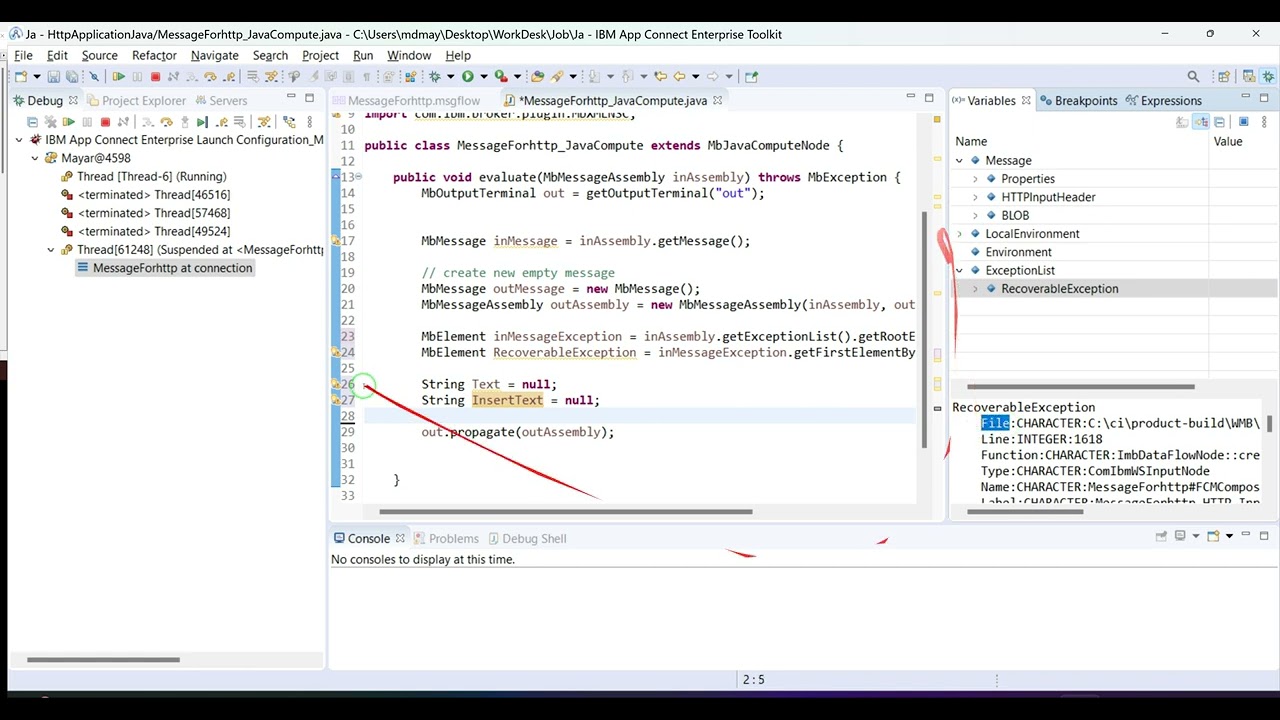Close the MessageForhttp_JavaCompute.java tab
Viewport: 1280px width, 720px height.
[718, 100]
